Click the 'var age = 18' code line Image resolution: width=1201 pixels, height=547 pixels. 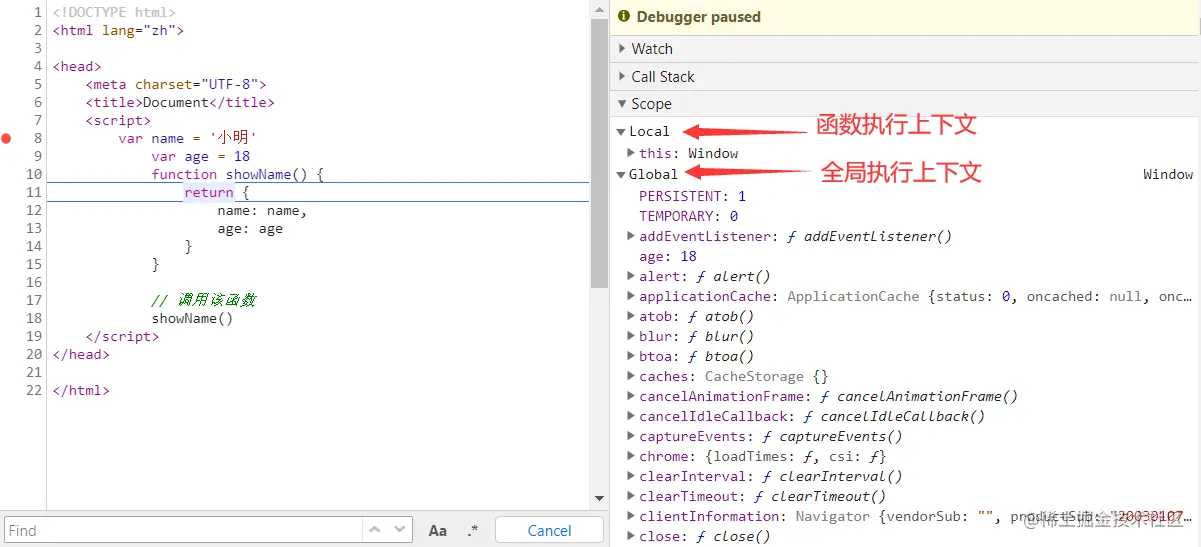click(201, 156)
